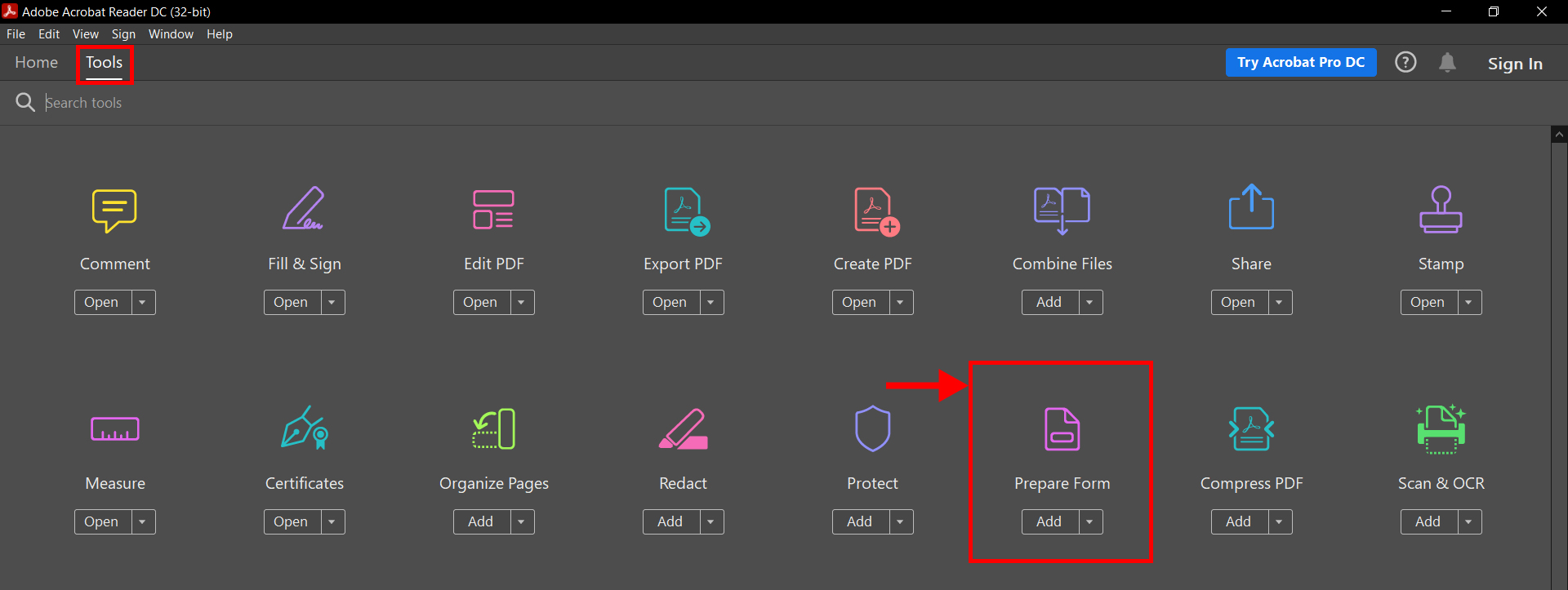Expand dropdown arrow beside Certificates Open
This screenshot has width=1568, height=590.
click(x=332, y=521)
